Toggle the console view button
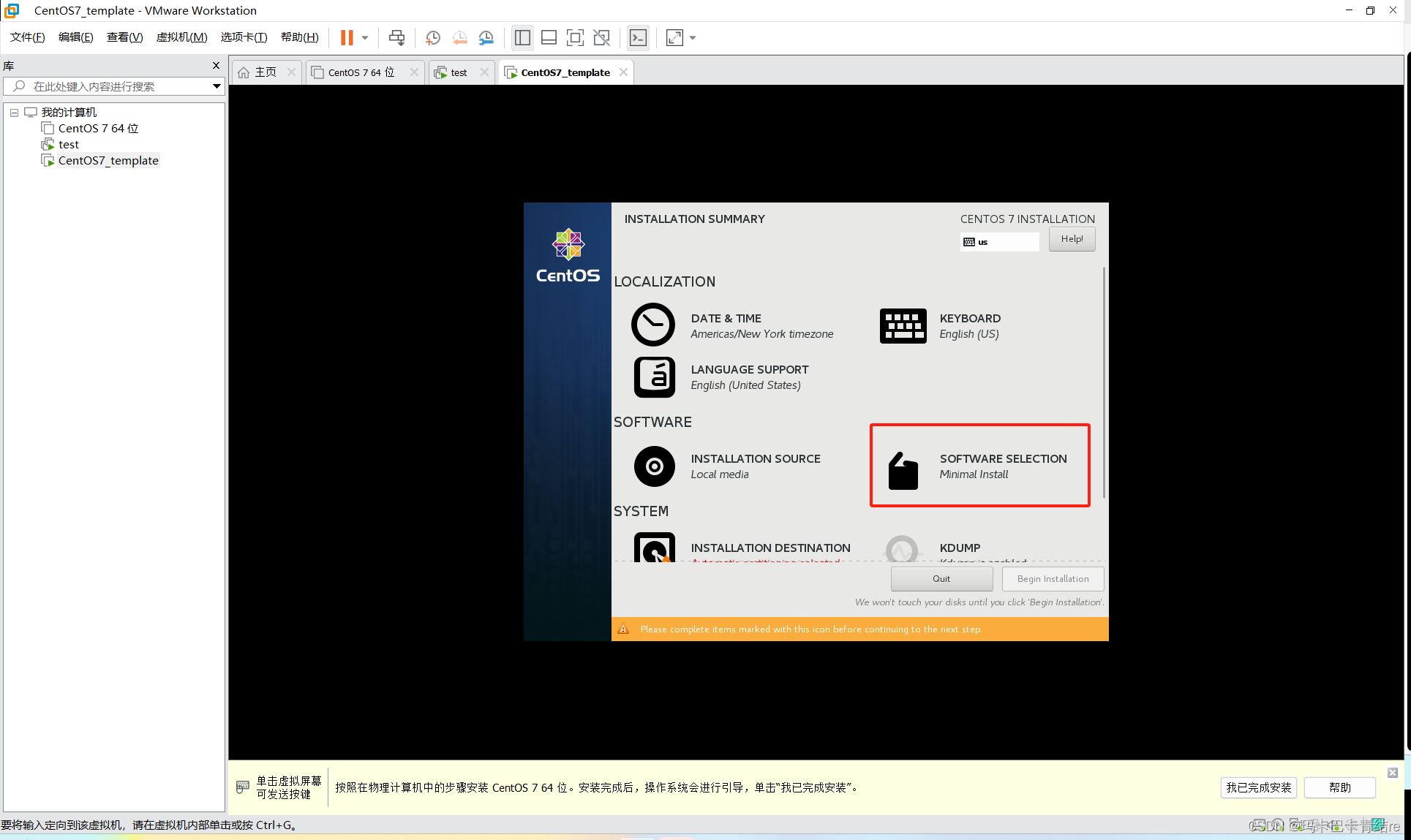Screen dimensions: 1411x840 (x=638, y=38)
